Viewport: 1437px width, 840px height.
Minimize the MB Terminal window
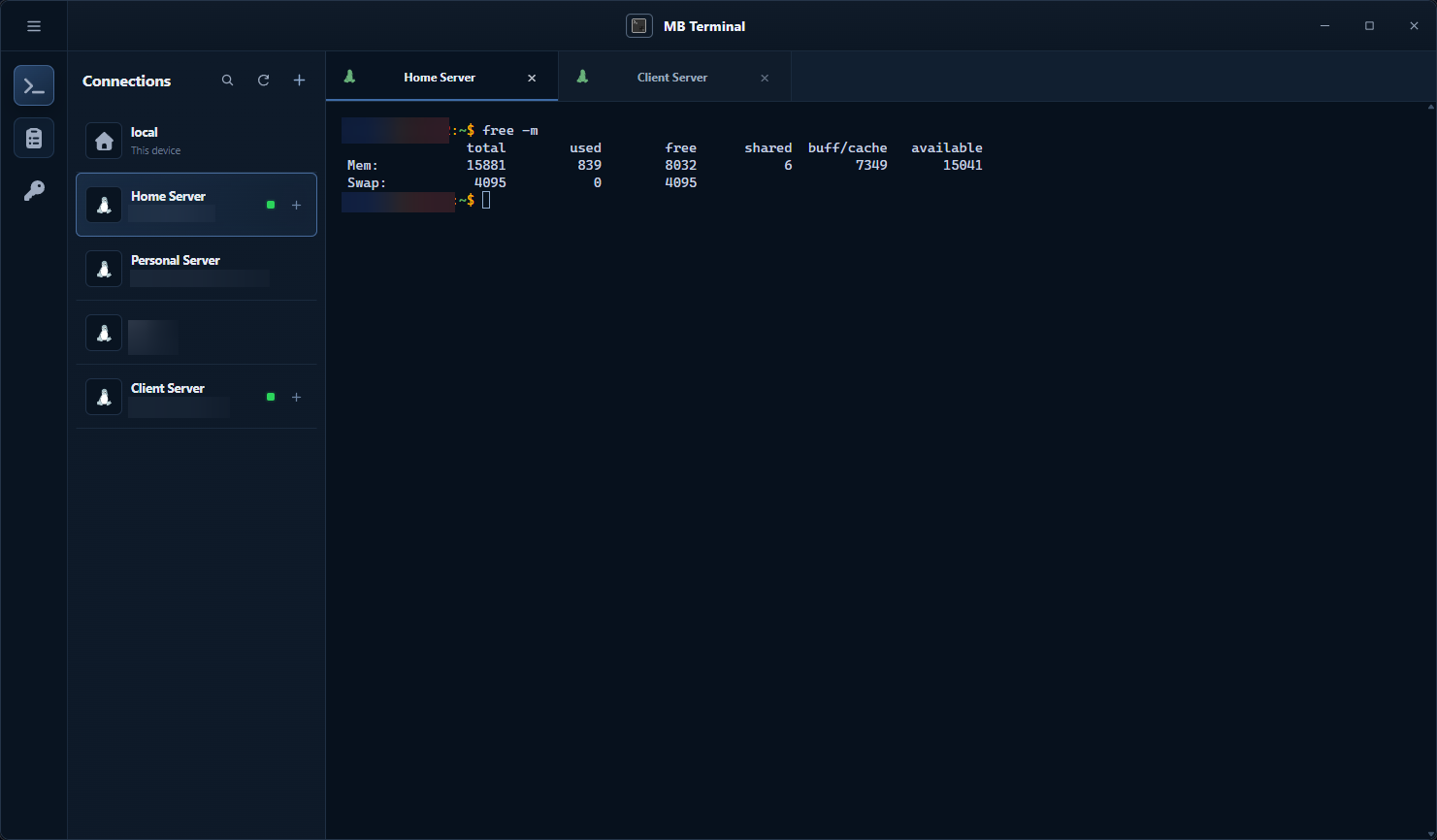tap(1324, 26)
